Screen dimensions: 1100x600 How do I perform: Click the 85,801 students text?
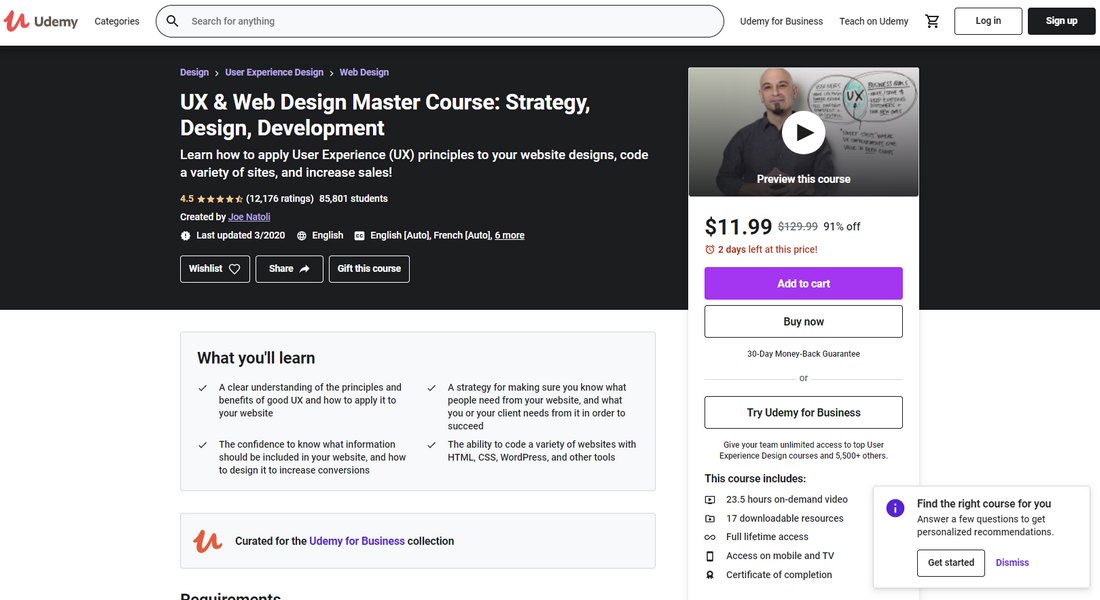[354, 199]
